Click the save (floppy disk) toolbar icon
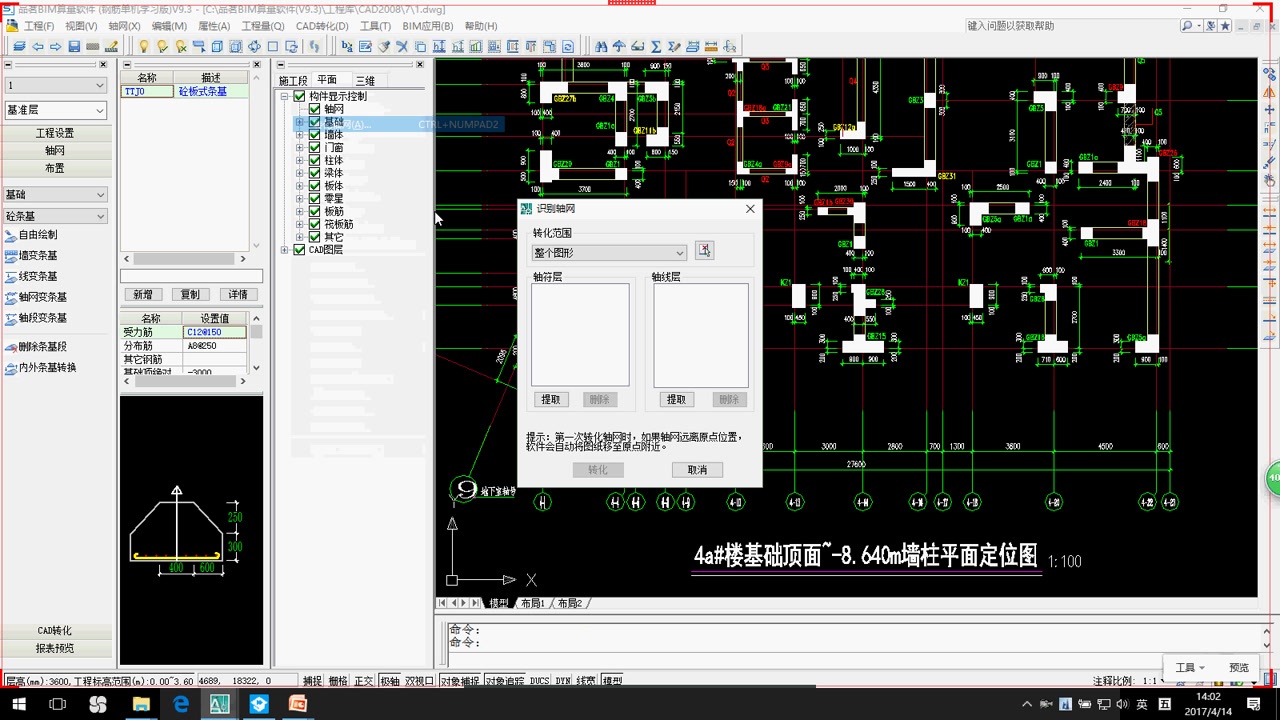Image resolution: width=1280 pixels, height=720 pixels. click(x=74, y=46)
